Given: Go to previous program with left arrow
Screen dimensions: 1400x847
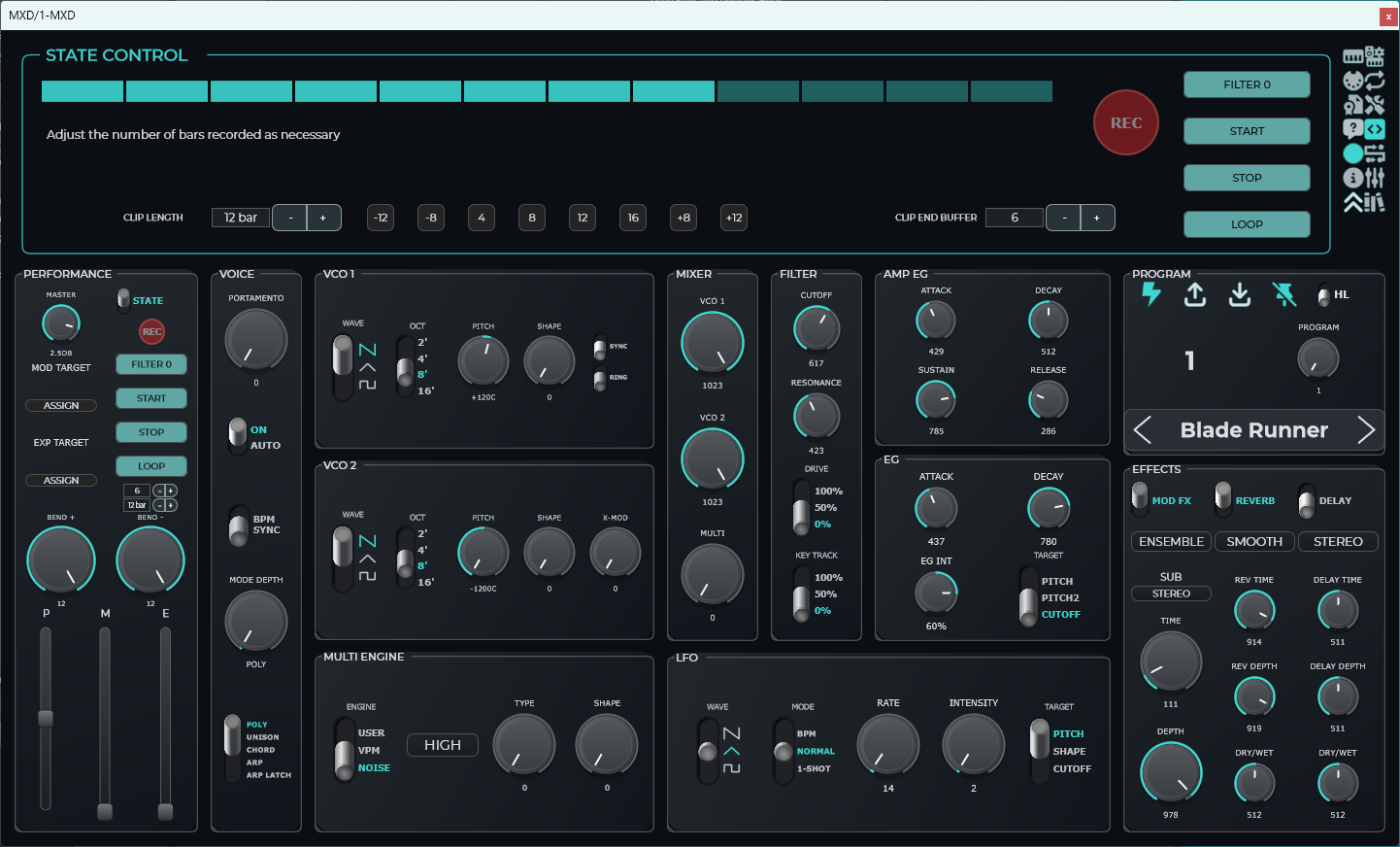Looking at the screenshot, I should tap(1143, 430).
